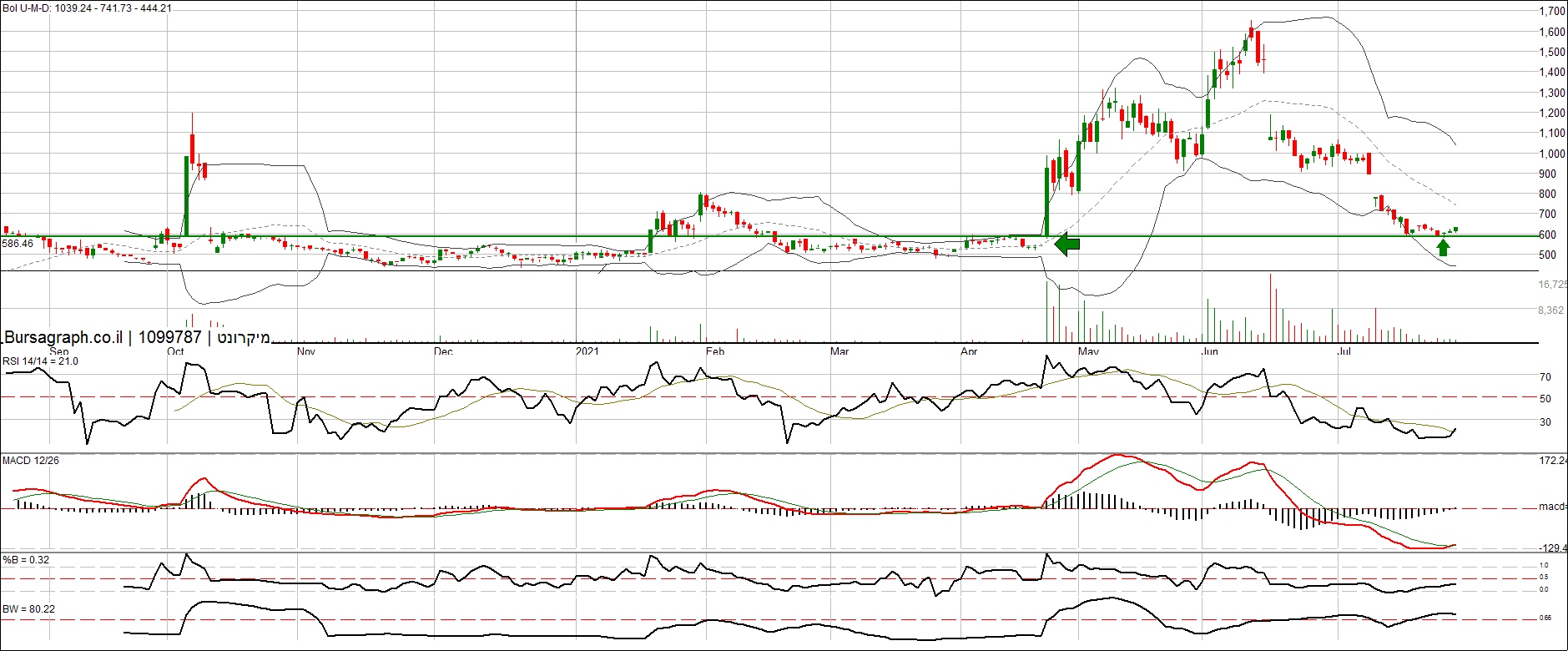Screen dimensions: 1568x651
Task: Click the %B = 0.32 indicator label
Action: [x=26, y=560]
